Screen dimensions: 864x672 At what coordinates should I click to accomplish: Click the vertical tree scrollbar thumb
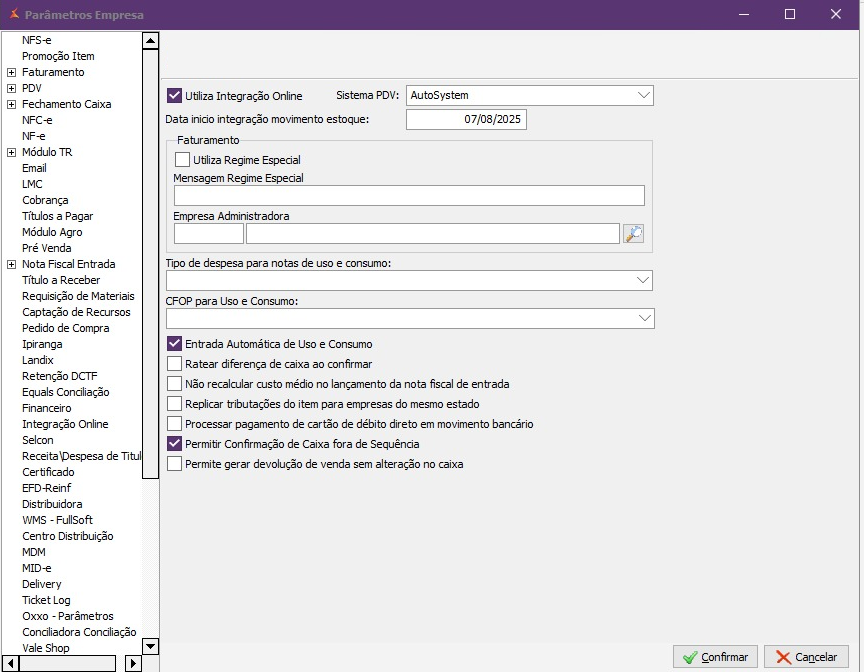(x=150, y=264)
